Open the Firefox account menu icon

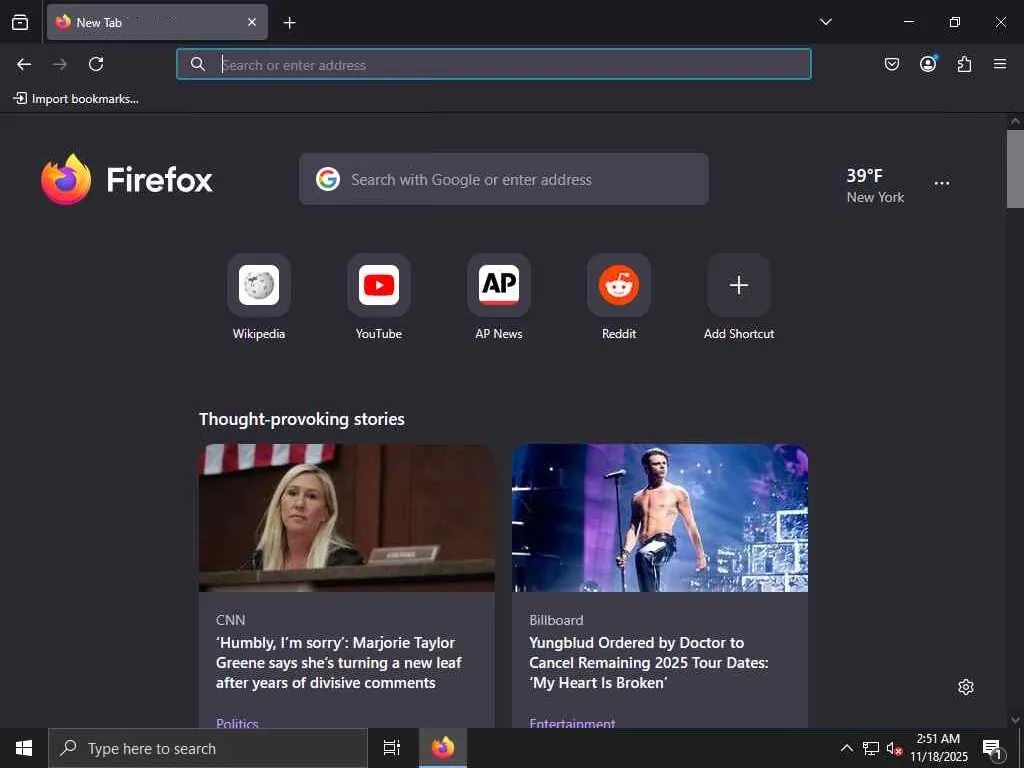pos(928,63)
